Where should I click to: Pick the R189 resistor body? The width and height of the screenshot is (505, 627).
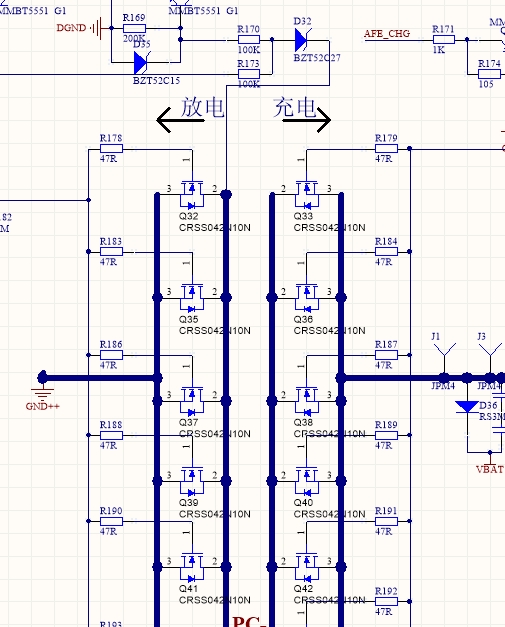(386, 435)
